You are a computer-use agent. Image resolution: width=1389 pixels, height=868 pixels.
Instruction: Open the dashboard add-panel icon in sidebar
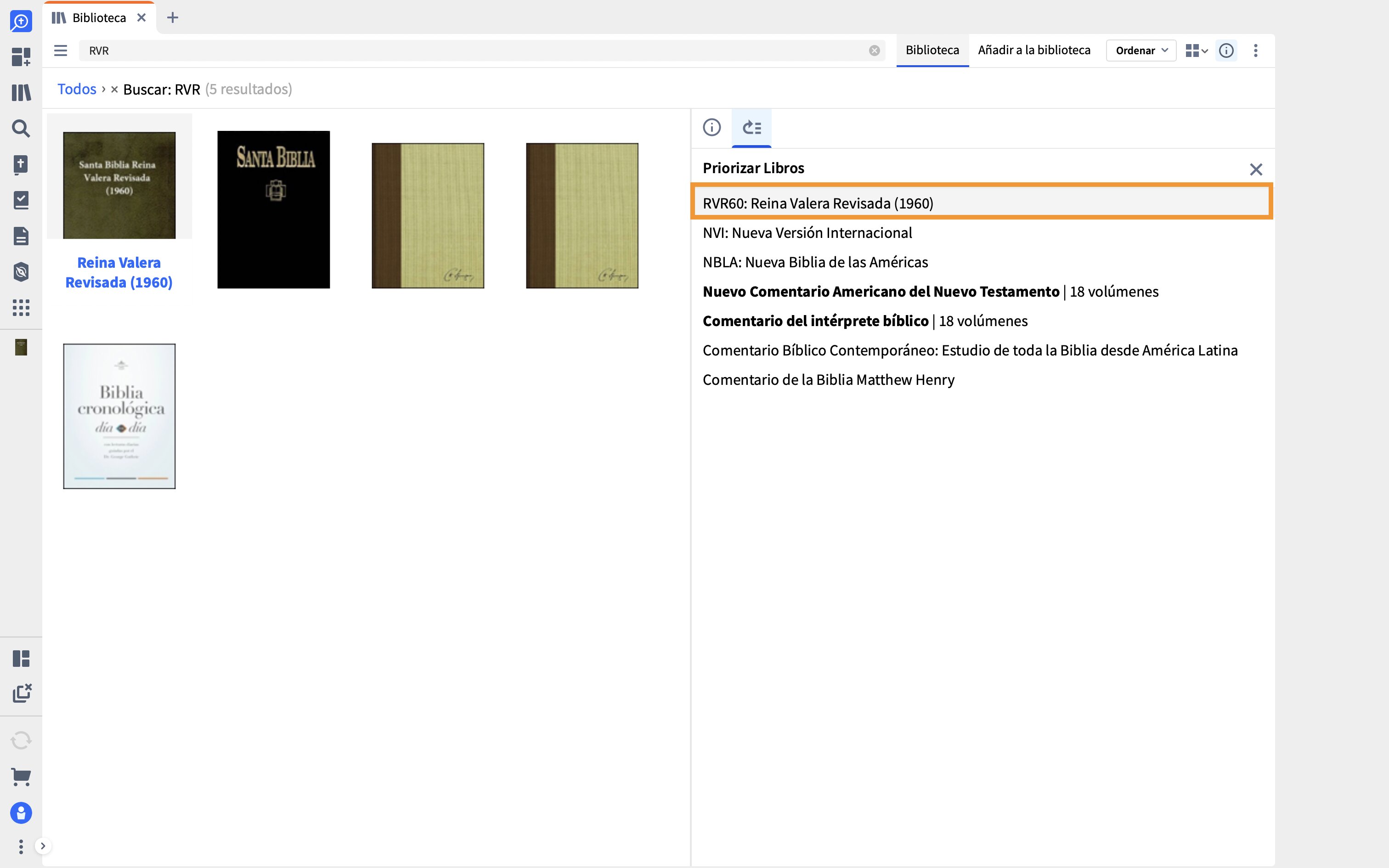click(21, 57)
